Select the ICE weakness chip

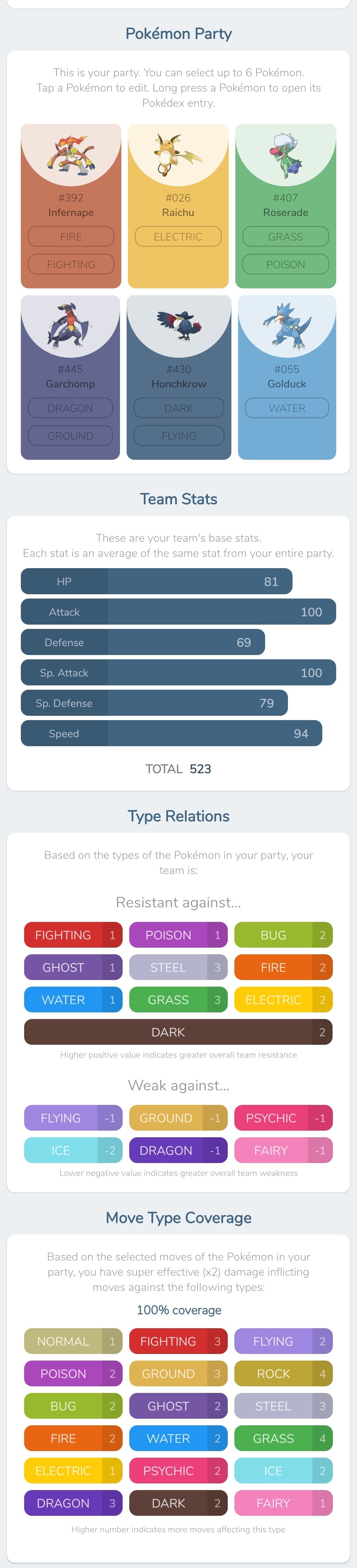tap(73, 1150)
